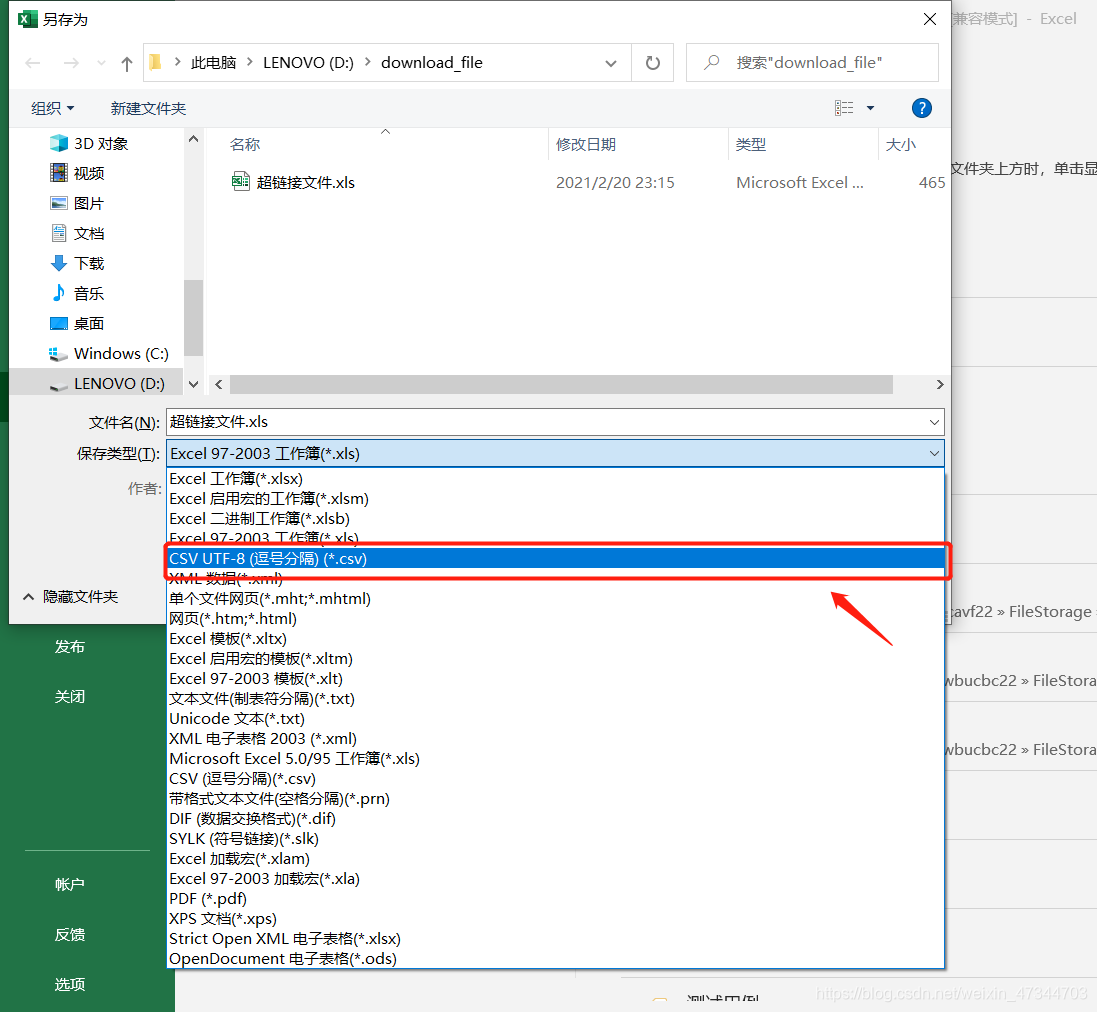Click download_file in address breadcrumb
The width and height of the screenshot is (1097, 1012).
point(432,63)
